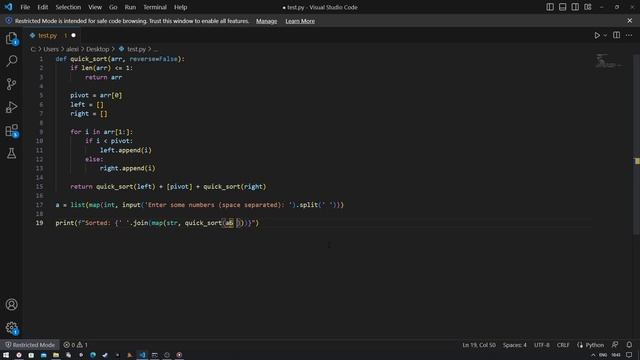
Task: Click line number 19 in the gutter
Action: pyautogui.click(x=39, y=223)
